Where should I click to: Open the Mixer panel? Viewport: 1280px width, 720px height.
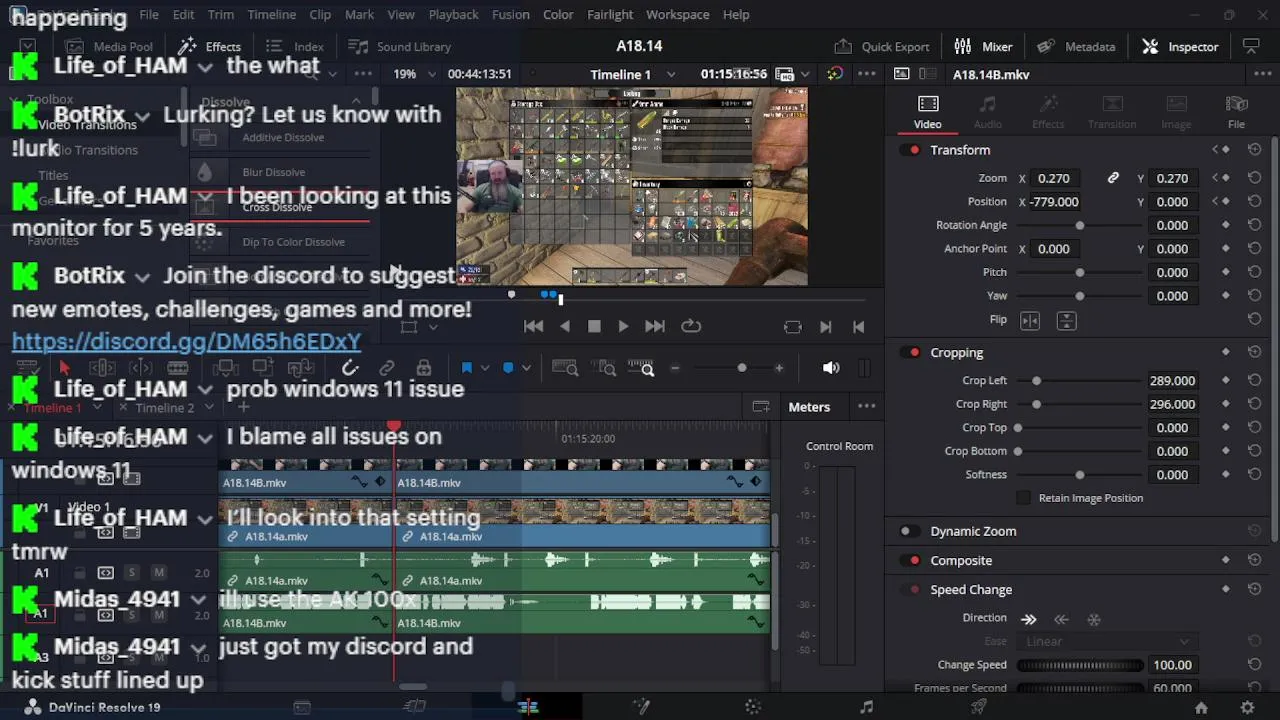pos(983,46)
